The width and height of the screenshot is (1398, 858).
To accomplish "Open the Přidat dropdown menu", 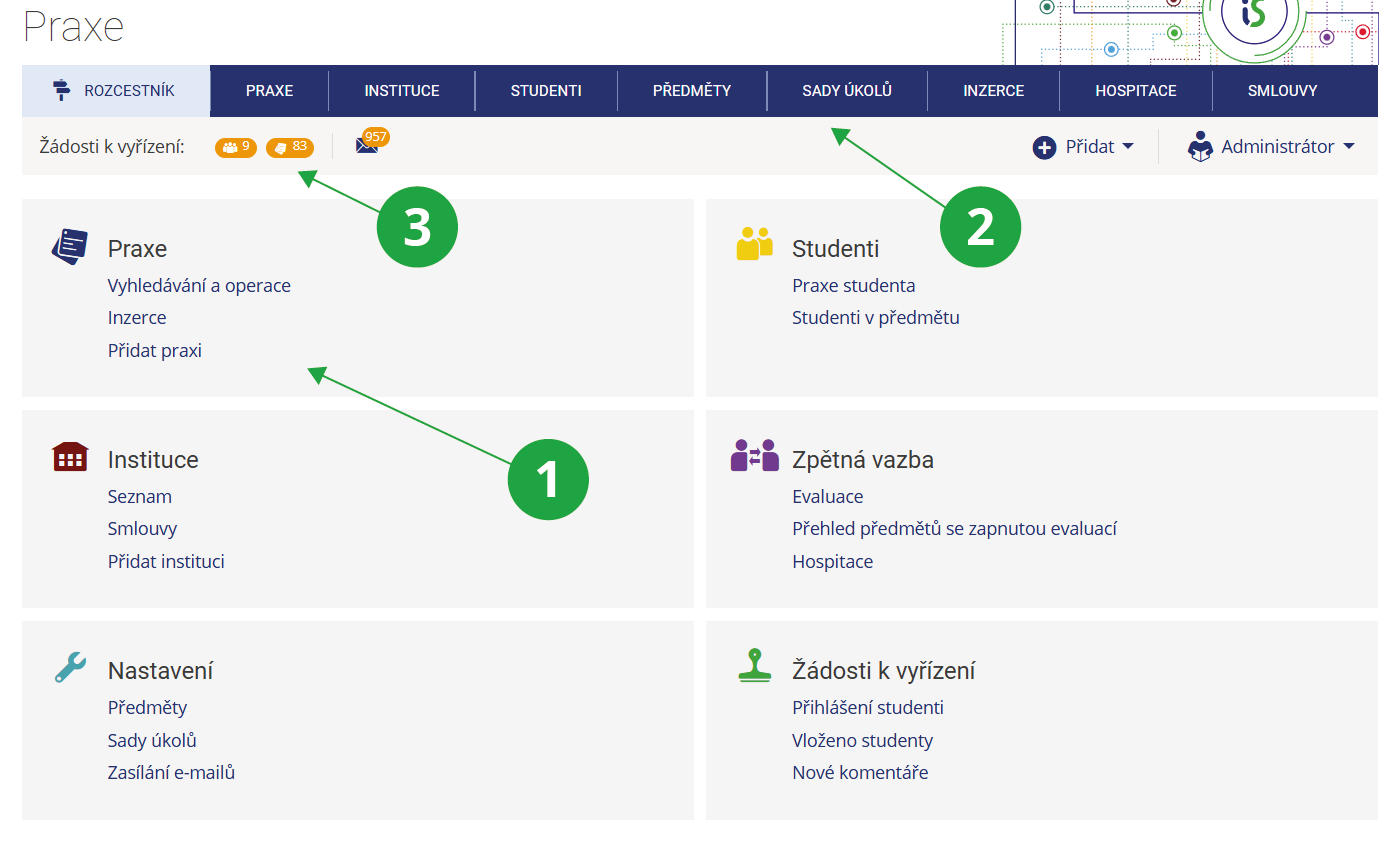I will [1084, 147].
